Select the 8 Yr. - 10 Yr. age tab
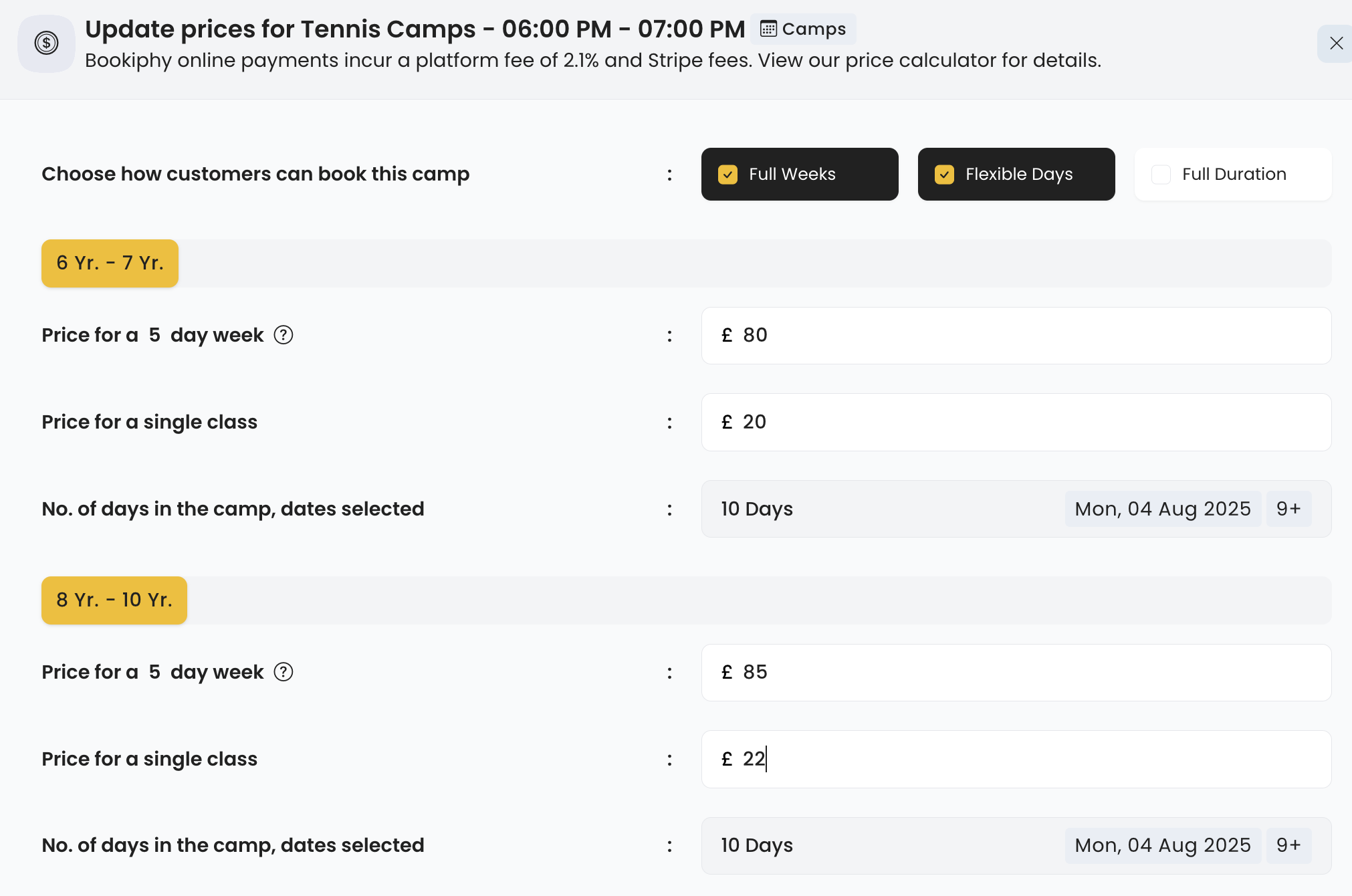This screenshot has width=1352, height=896. pos(114,600)
